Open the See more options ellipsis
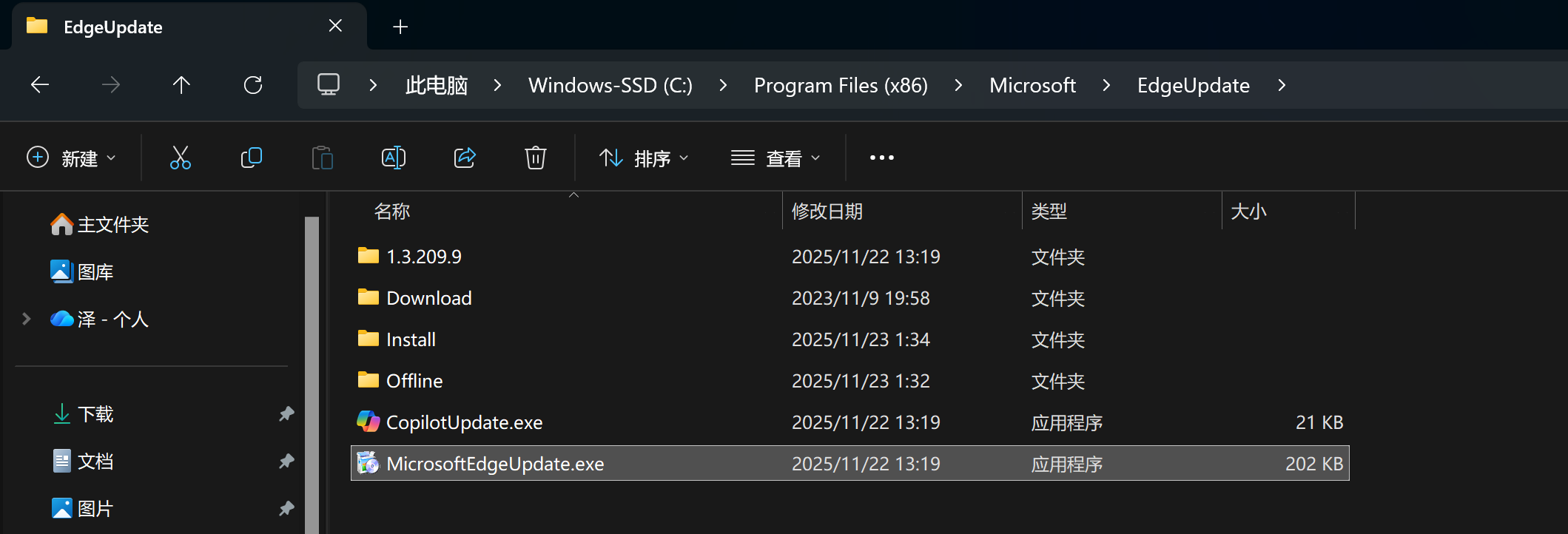Screen dimensions: 1568x534 click(881, 158)
